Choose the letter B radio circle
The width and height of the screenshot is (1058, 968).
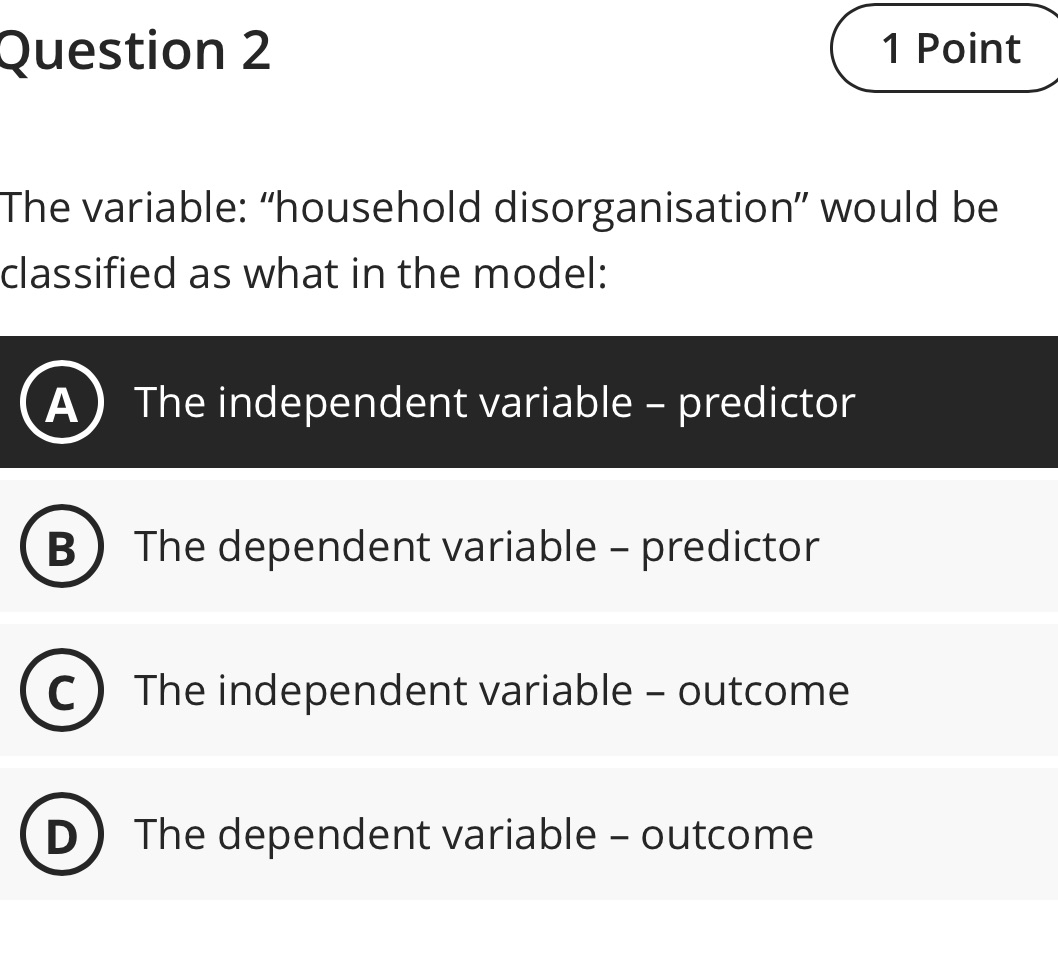pyautogui.click(x=62, y=548)
